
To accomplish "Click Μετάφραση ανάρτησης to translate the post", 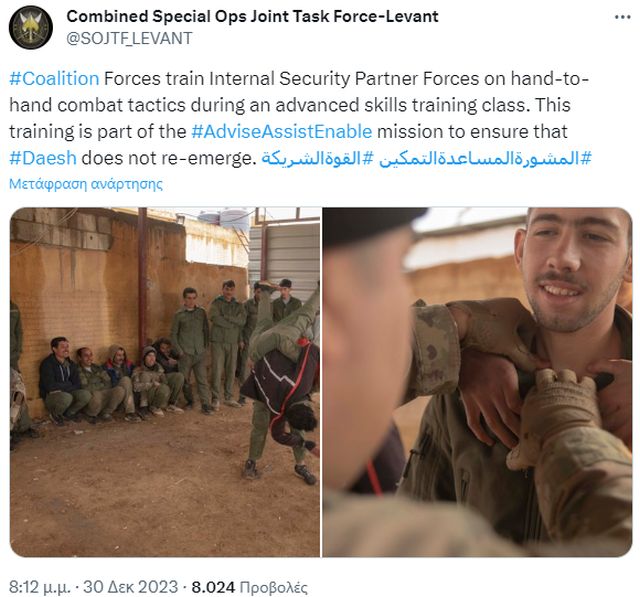I will (x=86, y=184).
